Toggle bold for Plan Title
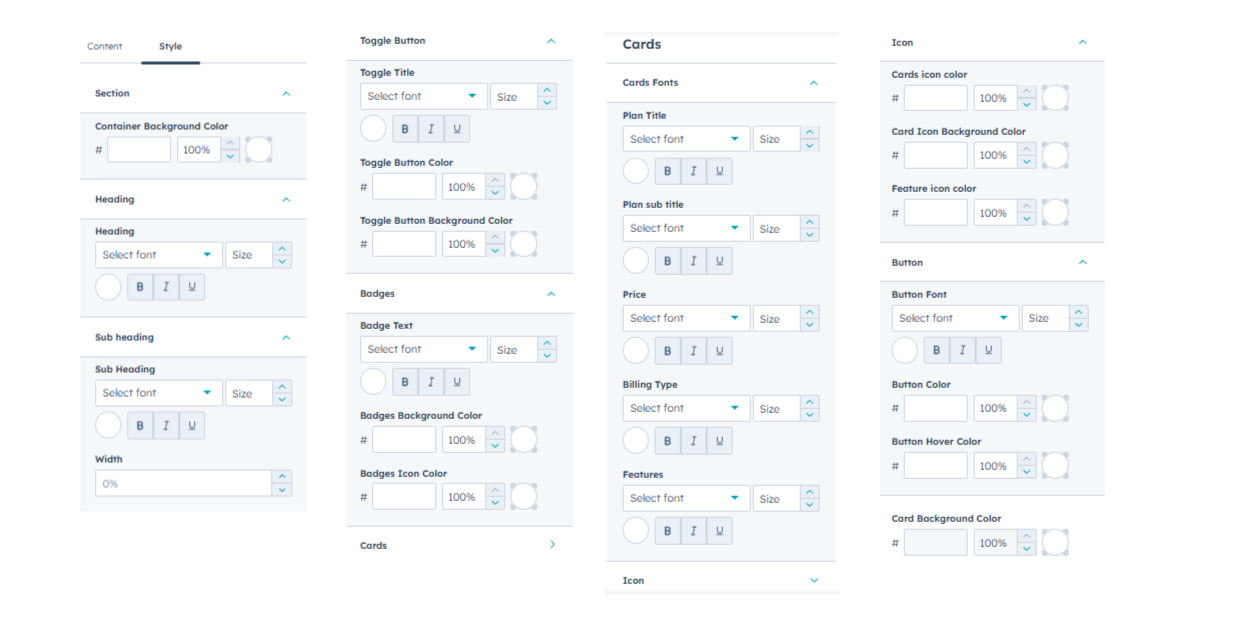The image size is (1235, 626). point(668,171)
